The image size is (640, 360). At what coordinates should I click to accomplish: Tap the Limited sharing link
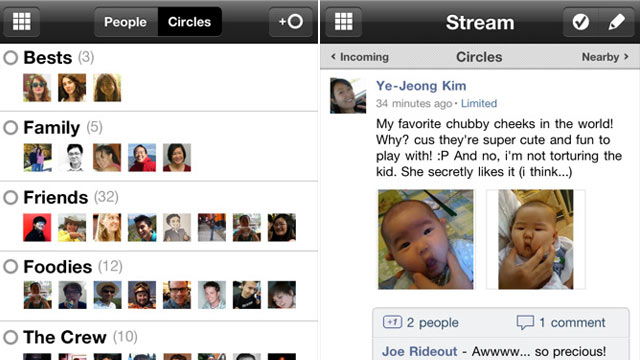(479, 103)
